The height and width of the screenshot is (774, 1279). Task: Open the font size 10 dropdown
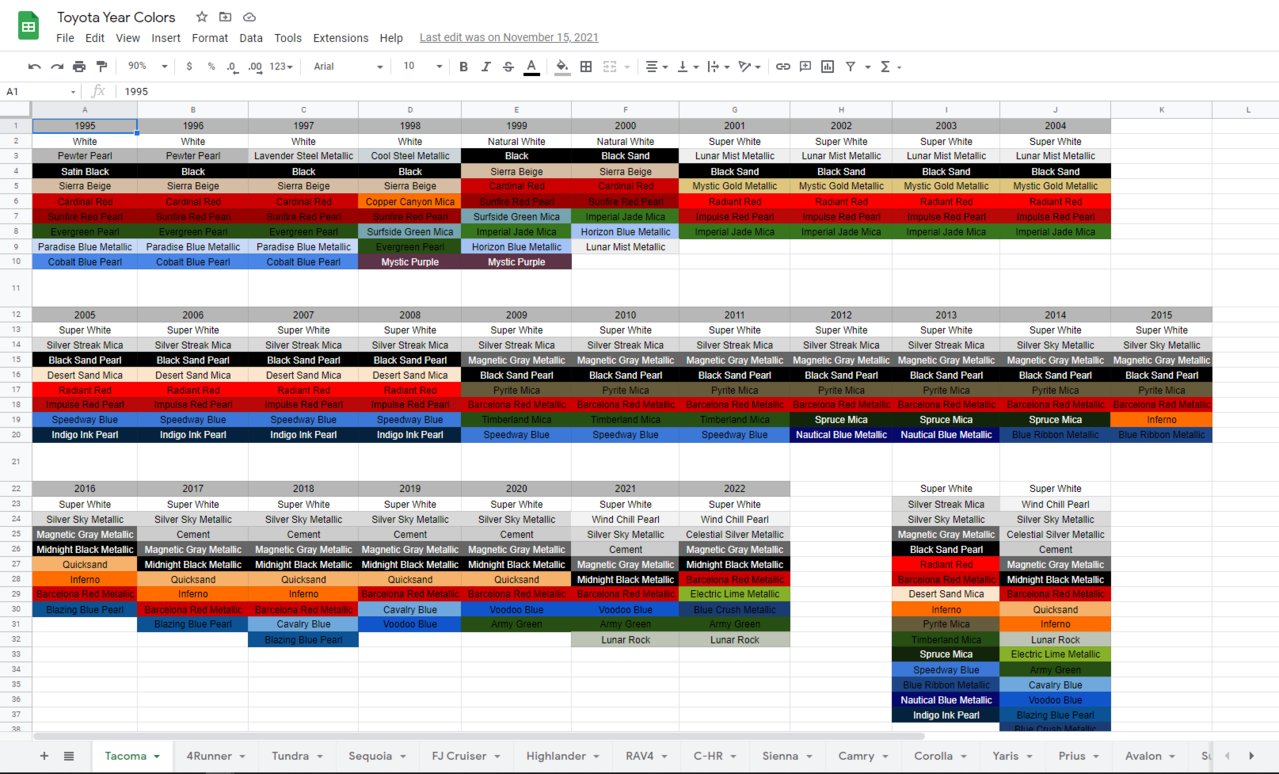coord(422,66)
